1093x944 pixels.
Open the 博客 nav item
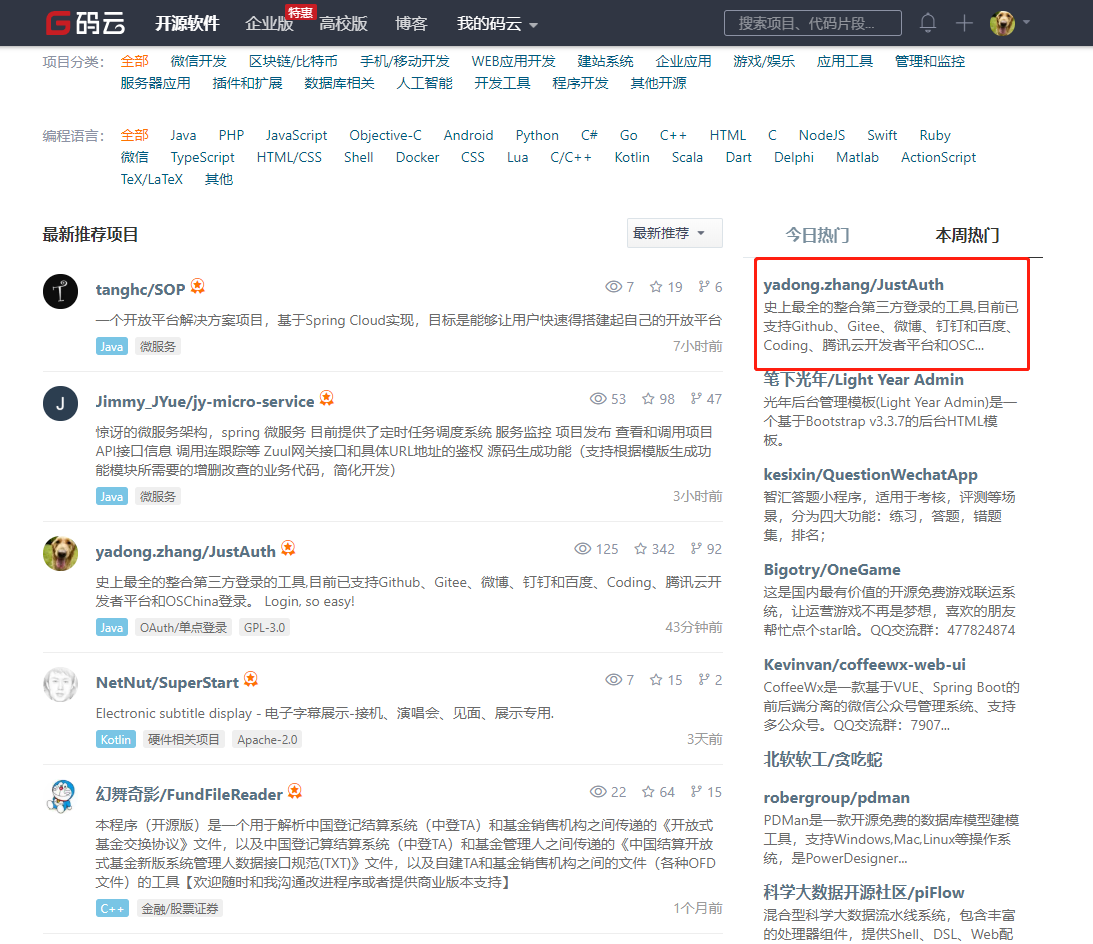tap(411, 24)
